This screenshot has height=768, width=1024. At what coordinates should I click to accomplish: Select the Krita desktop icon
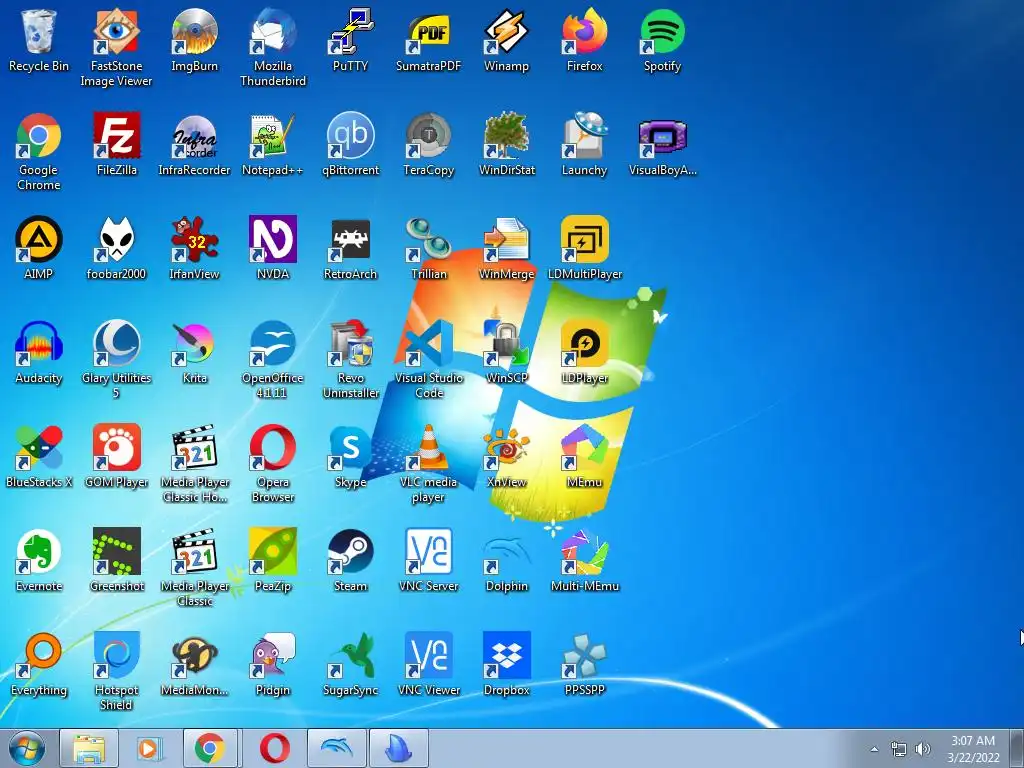(x=195, y=344)
